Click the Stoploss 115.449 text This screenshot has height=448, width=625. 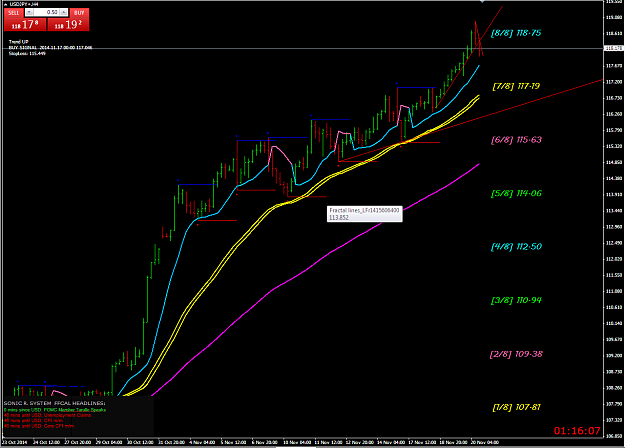pos(27,53)
